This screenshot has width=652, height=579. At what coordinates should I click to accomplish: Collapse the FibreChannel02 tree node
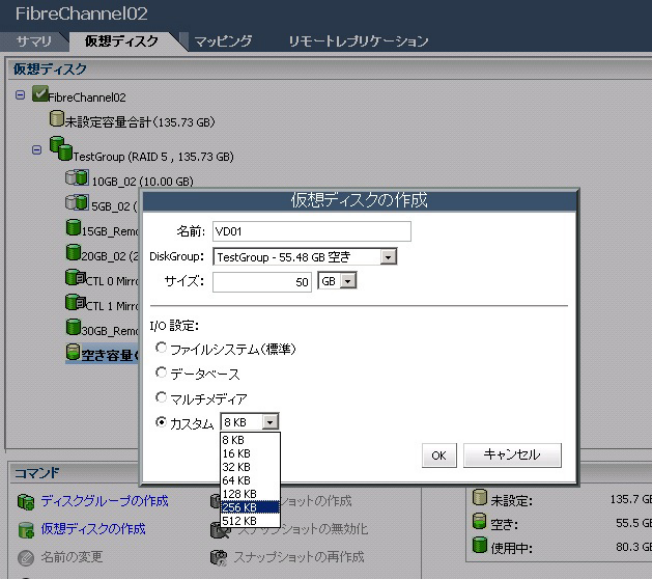click(20, 95)
